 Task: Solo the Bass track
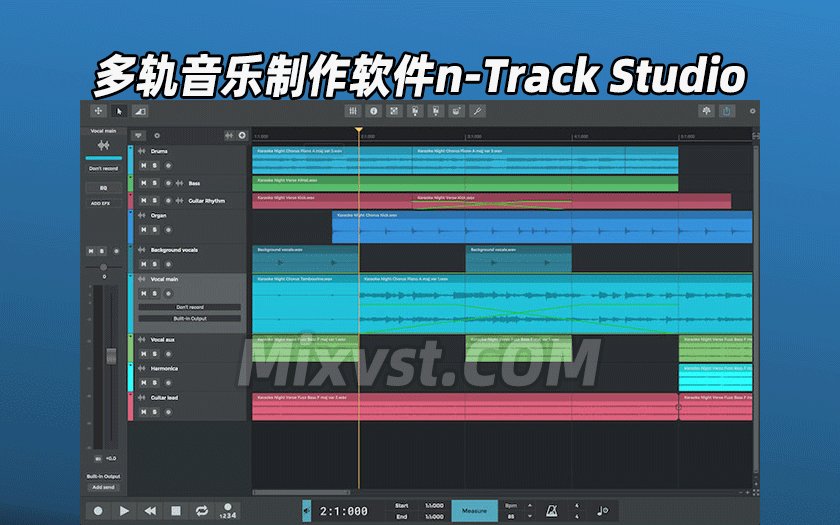pos(155,183)
